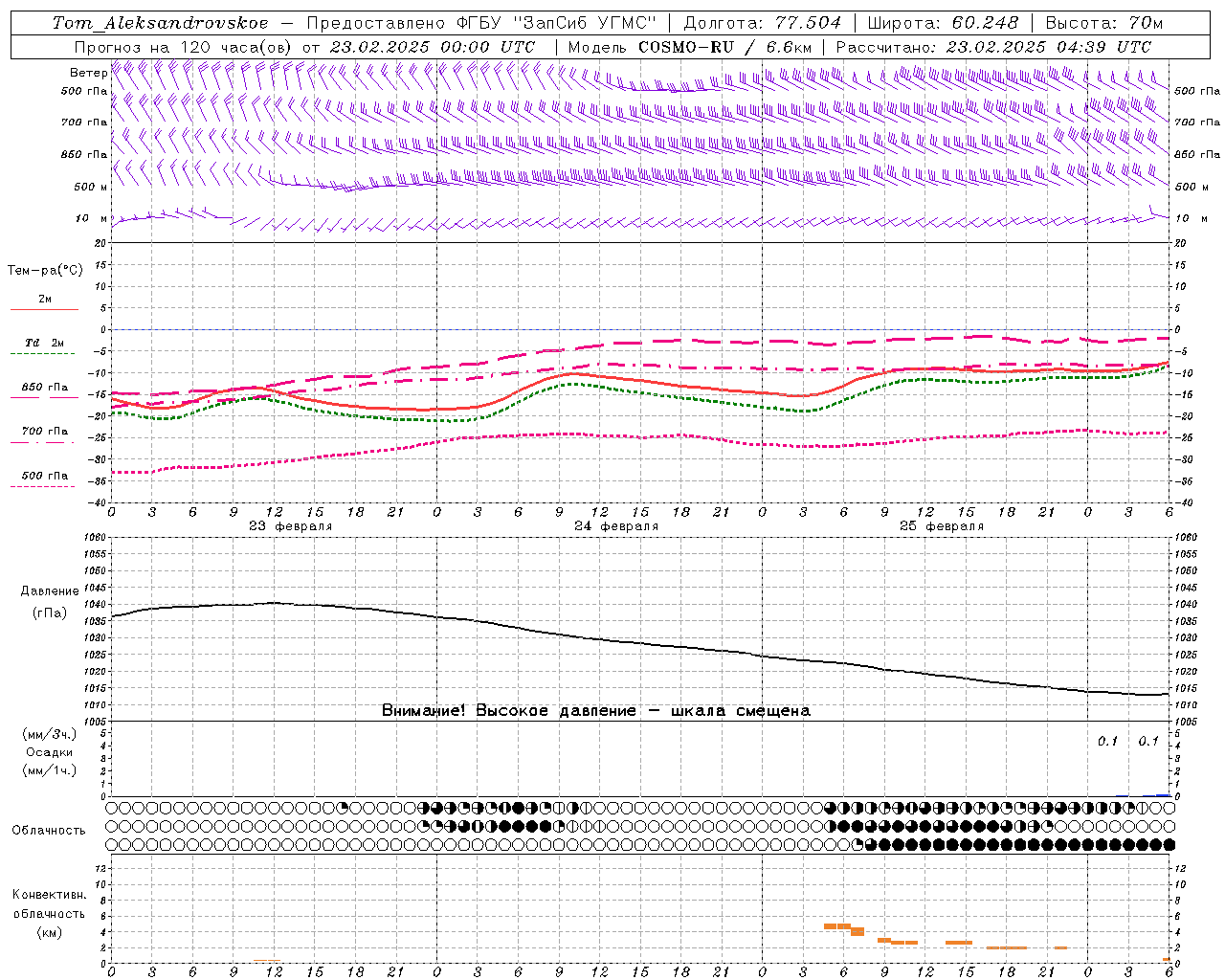Click the 'Осадки' precipitation label

tap(50, 752)
